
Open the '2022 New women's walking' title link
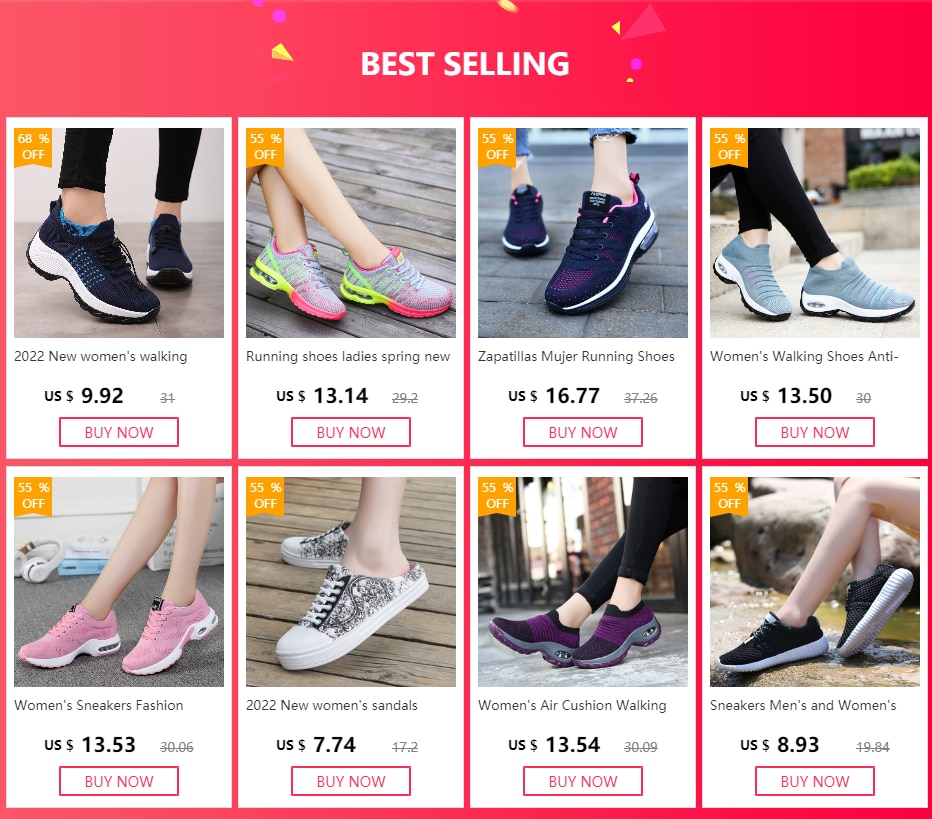[100, 357]
